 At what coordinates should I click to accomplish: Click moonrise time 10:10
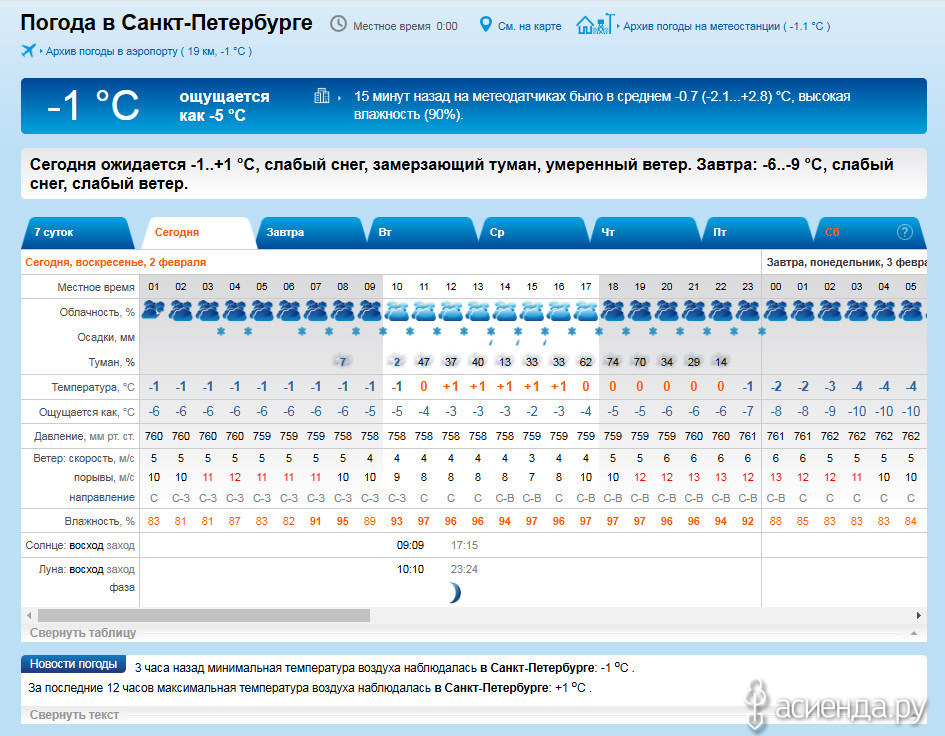click(x=410, y=569)
